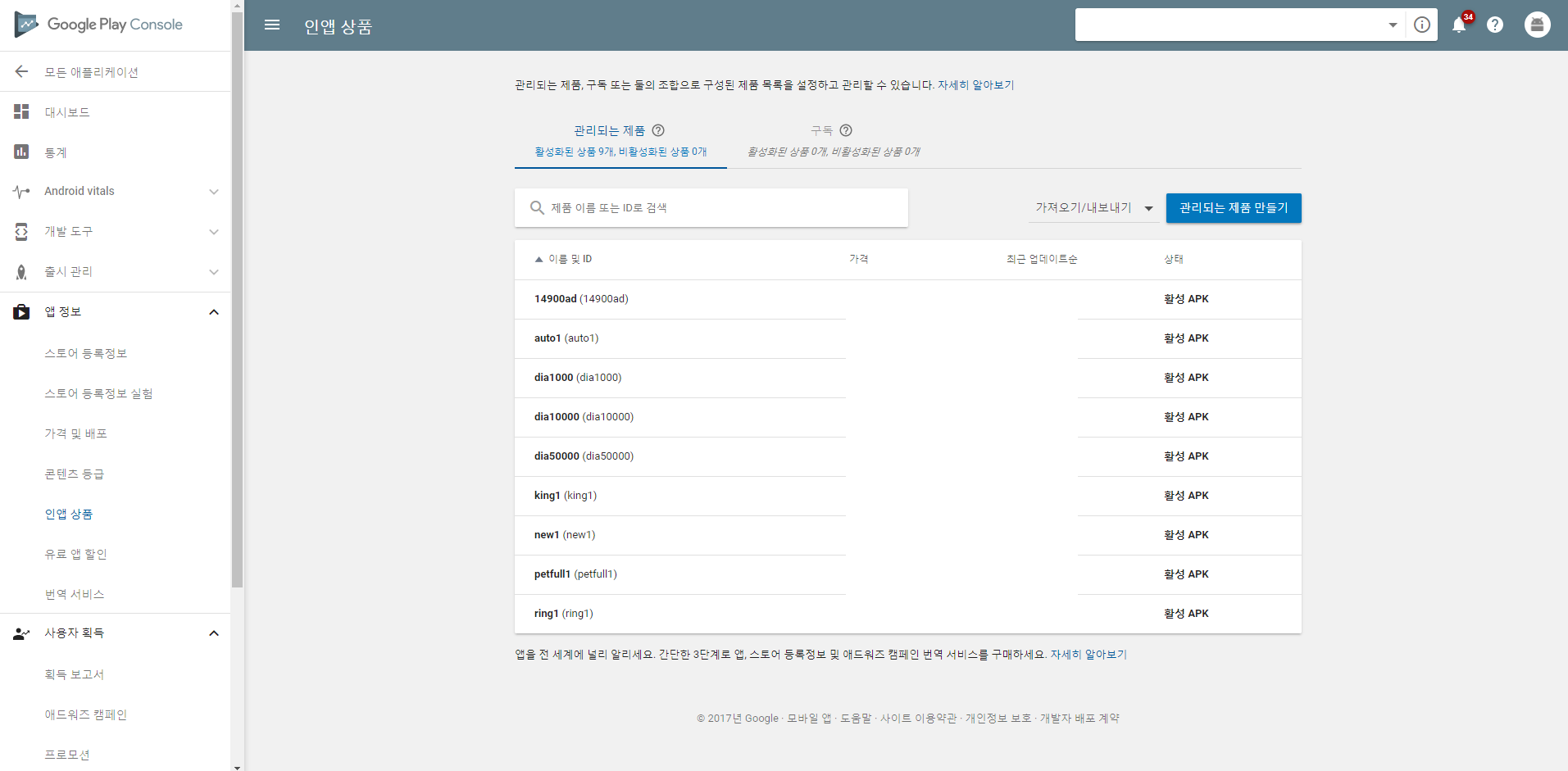Click the sidebar scrollbar down arrow
Screen dimensions: 1568x771
coord(237,767)
